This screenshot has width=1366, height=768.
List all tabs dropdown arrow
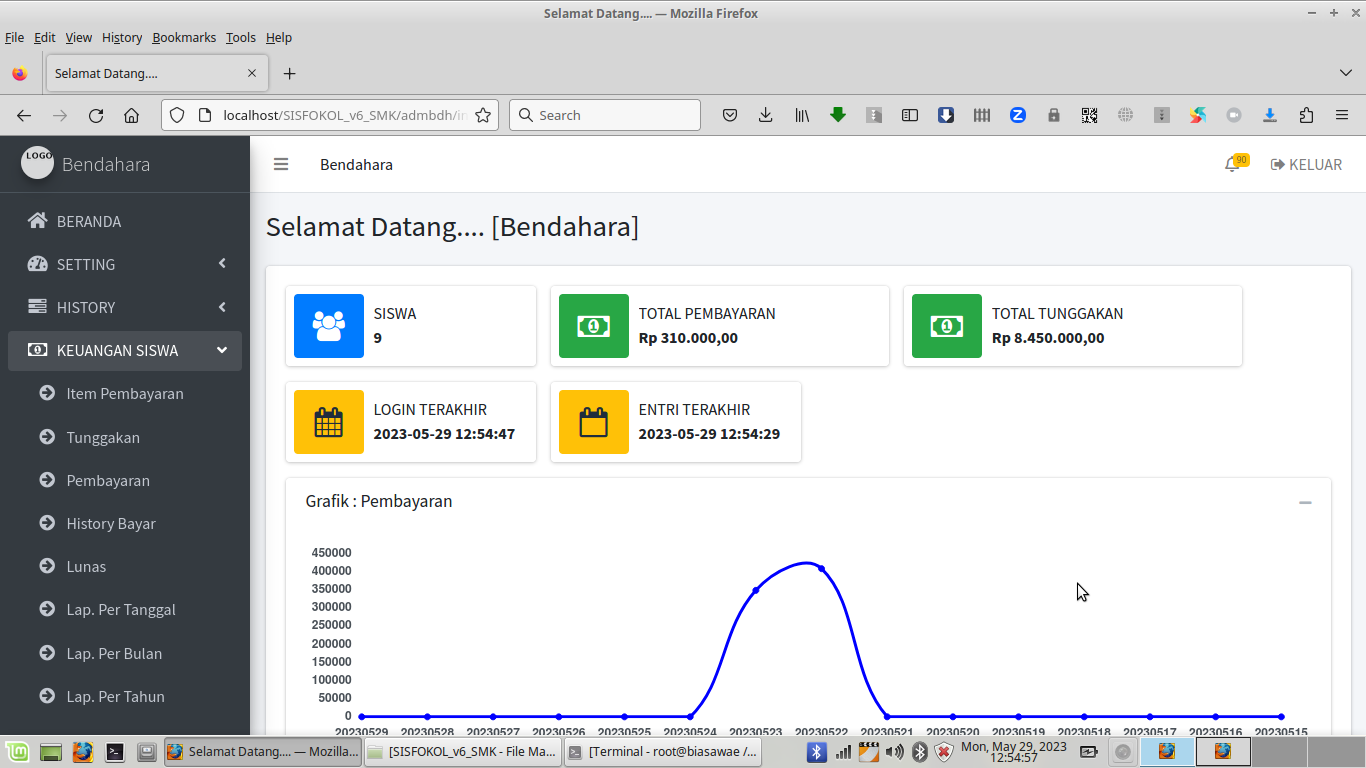click(1346, 73)
